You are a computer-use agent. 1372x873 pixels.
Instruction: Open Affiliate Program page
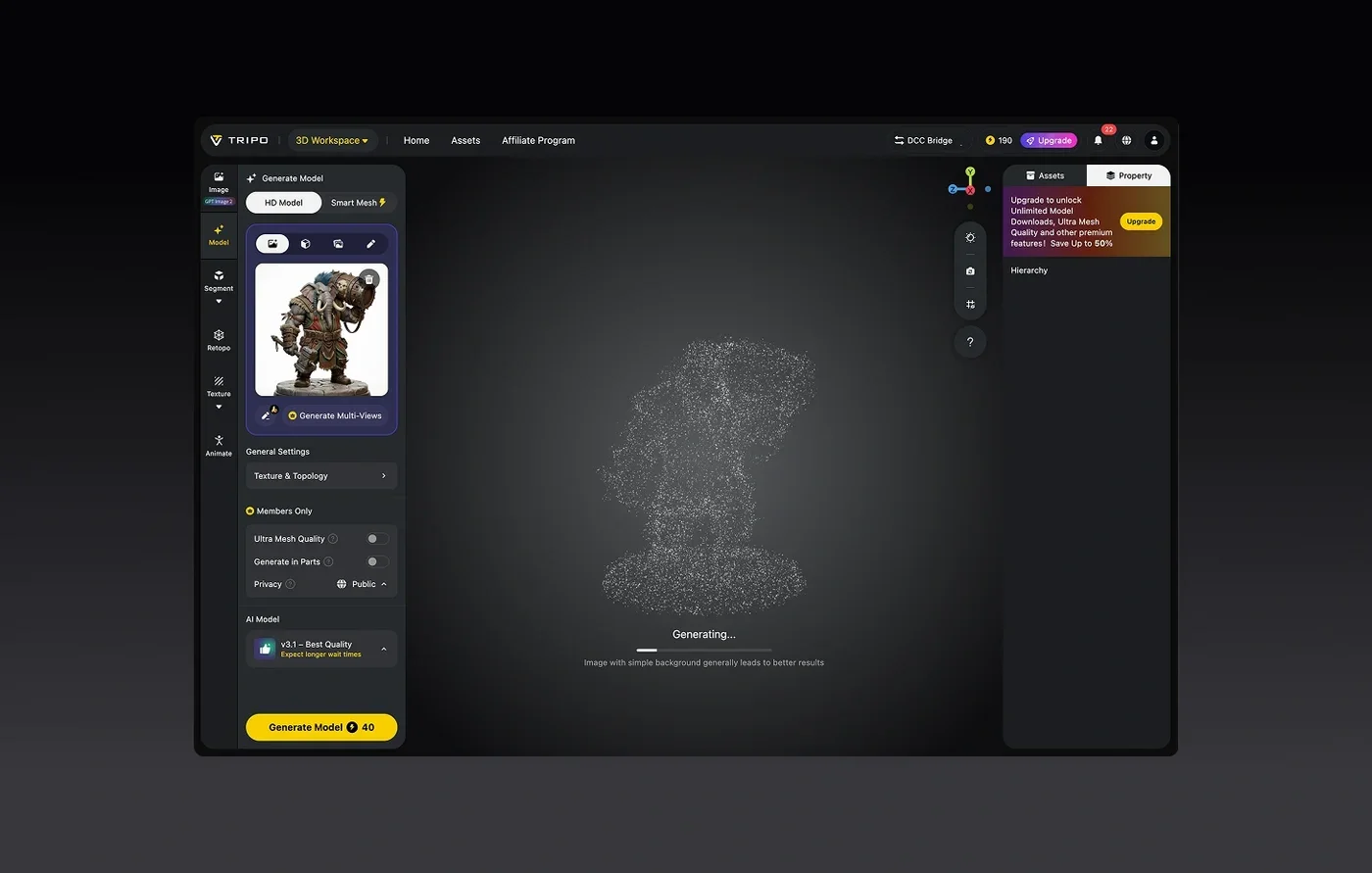(538, 140)
